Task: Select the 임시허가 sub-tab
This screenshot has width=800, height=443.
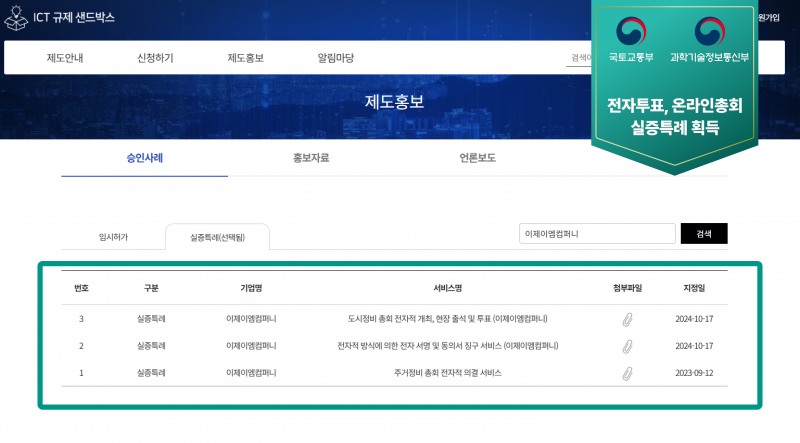Action: coord(113,237)
